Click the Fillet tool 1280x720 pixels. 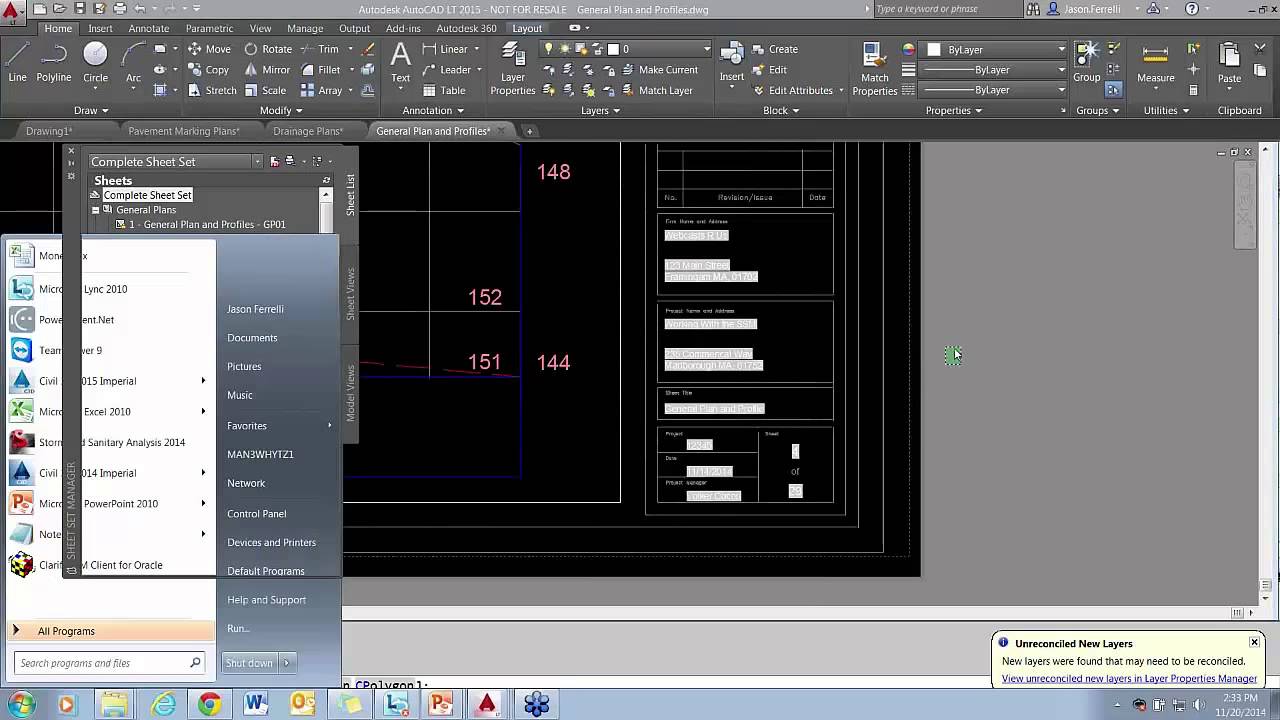(x=320, y=70)
